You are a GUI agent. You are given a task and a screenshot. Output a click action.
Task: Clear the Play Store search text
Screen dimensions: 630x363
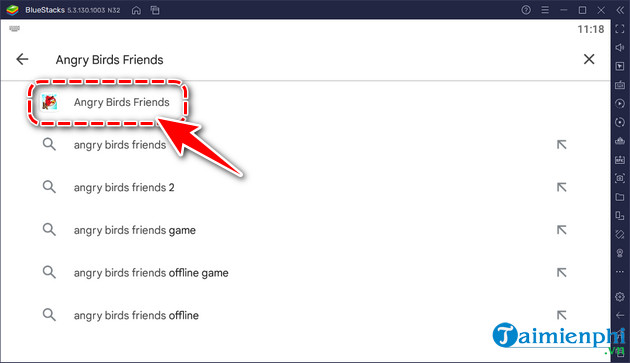[x=589, y=59]
